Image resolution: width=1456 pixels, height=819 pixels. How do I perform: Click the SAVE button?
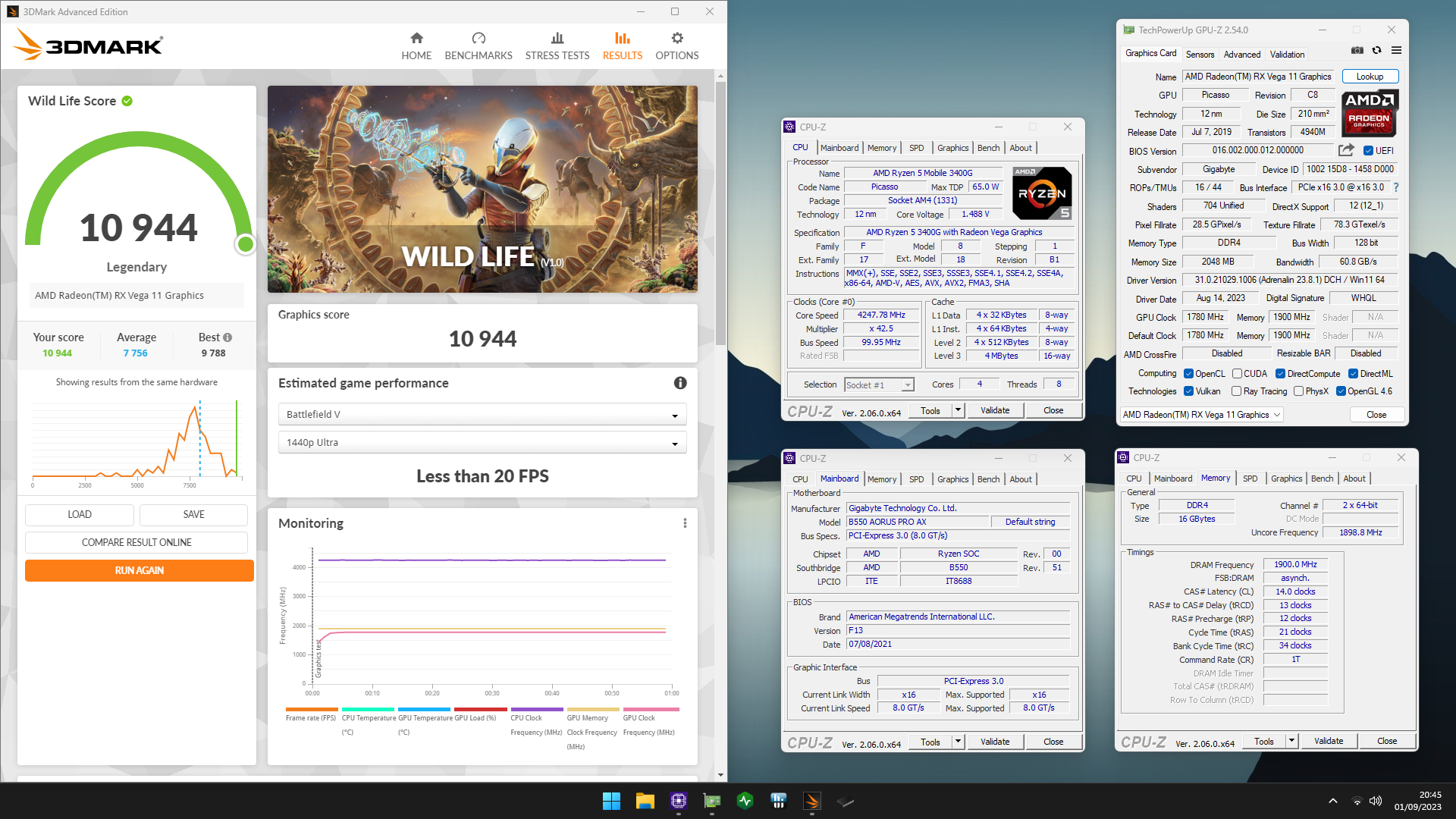(193, 514)
